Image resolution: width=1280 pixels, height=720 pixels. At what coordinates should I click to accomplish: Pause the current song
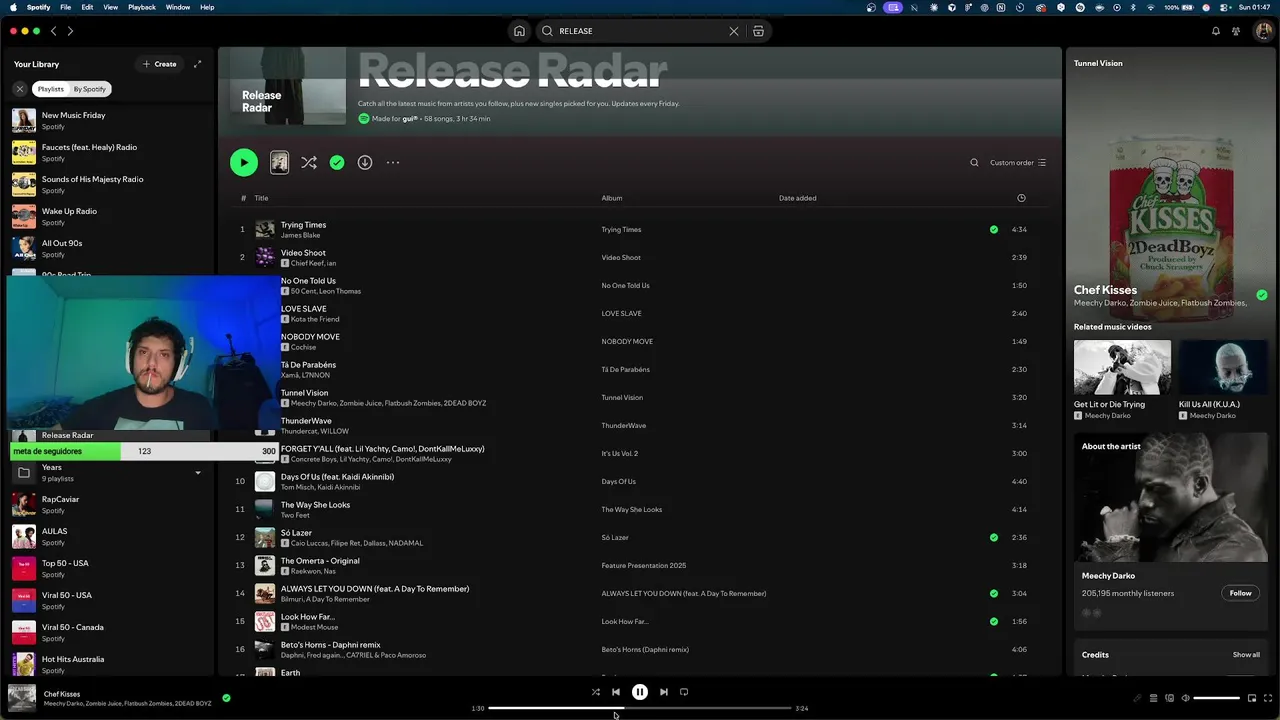click(640, 692)
